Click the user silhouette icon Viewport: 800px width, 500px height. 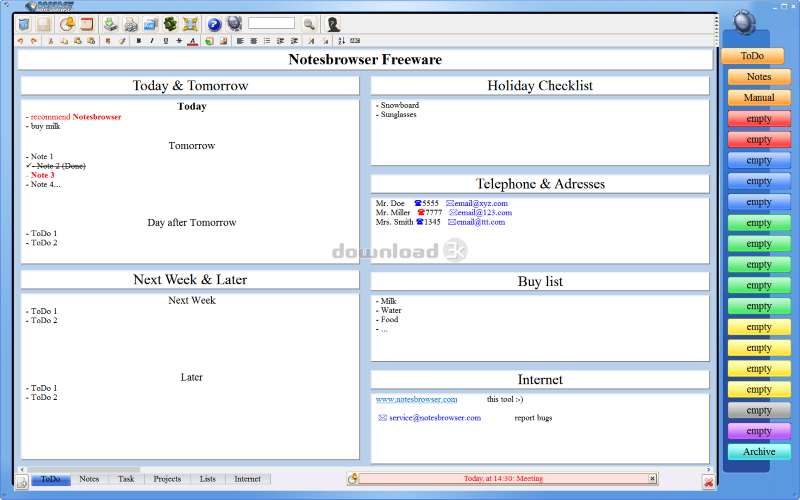click(x=333, y=23)
